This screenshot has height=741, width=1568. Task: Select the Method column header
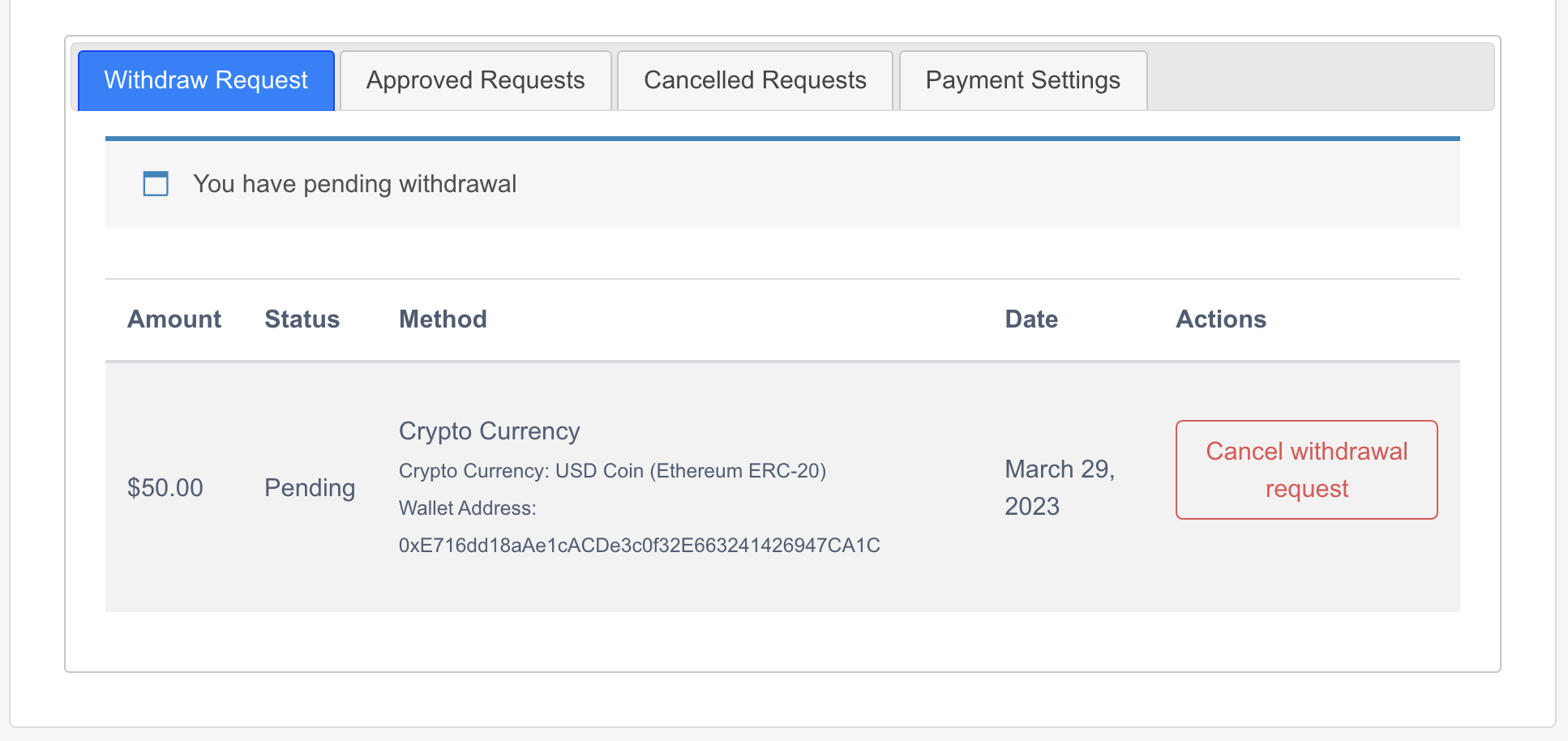coord(443,319)
